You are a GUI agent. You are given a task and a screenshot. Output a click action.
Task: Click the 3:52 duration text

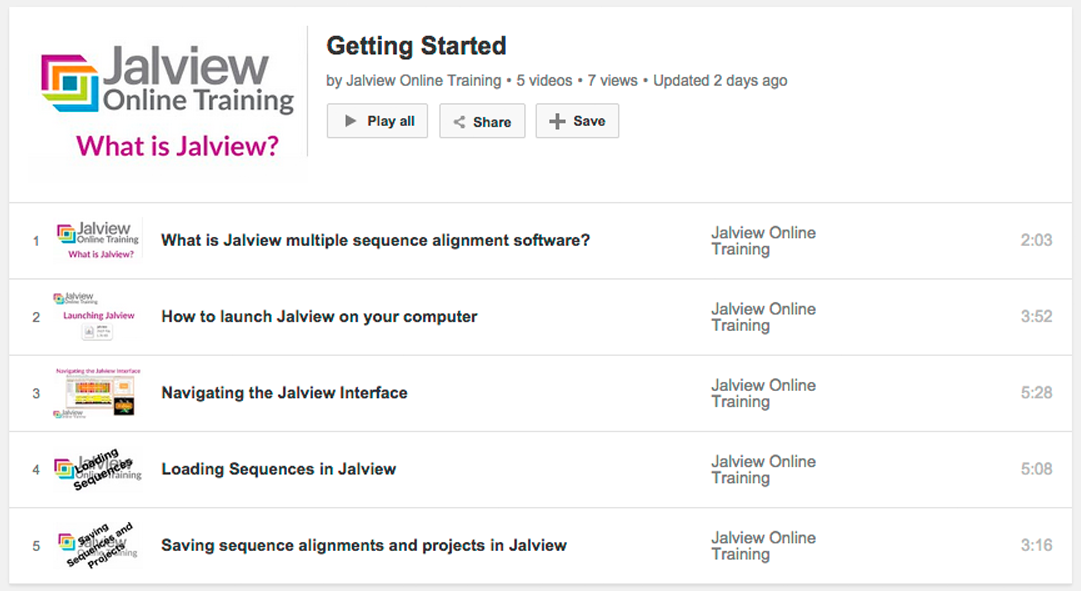click(1036, 317)
